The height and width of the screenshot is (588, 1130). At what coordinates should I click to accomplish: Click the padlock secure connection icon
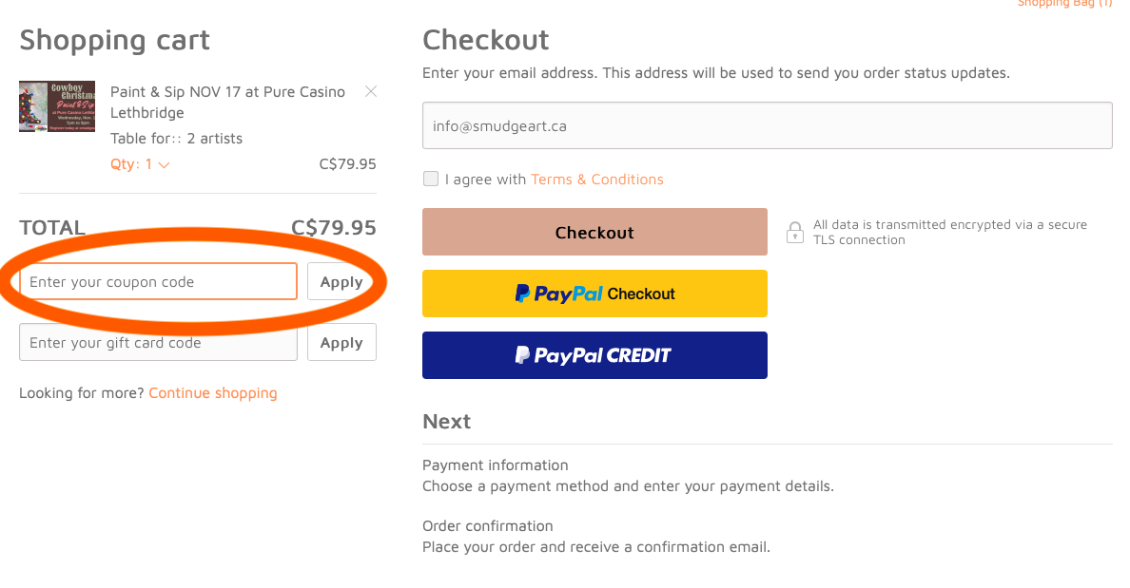pos(794,232)
